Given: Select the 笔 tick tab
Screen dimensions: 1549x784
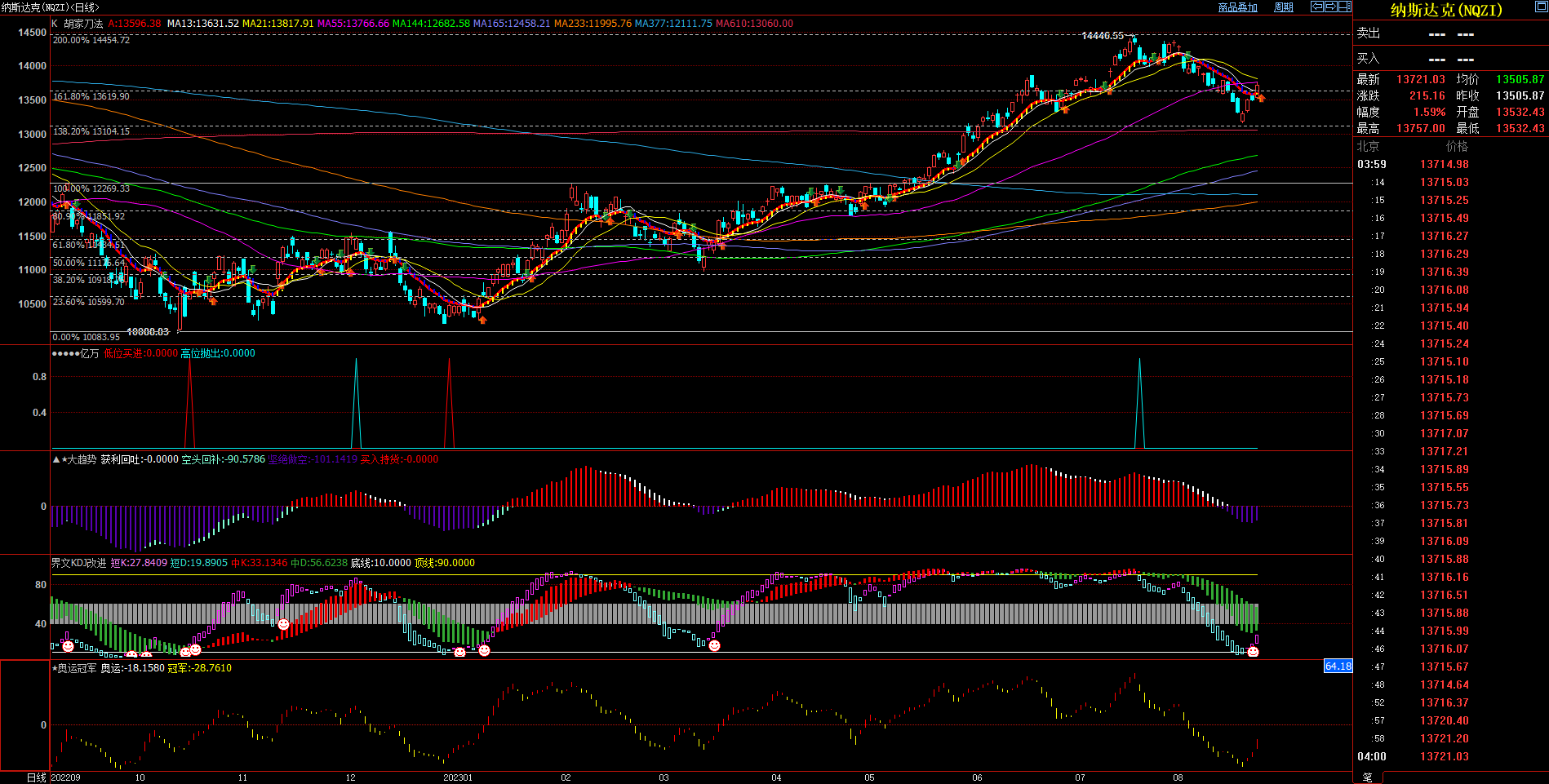Looking at the screenshot, I should click(x=1368, y=777).
